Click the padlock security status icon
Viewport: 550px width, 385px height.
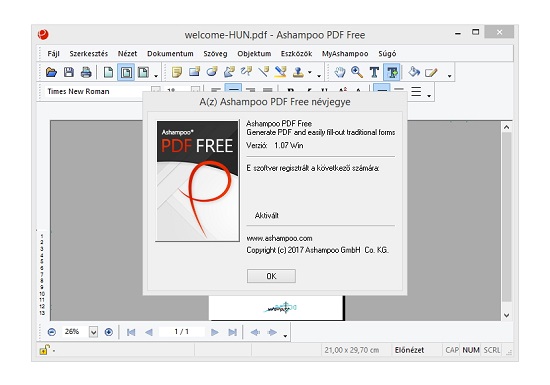click(x=44, y=350)
